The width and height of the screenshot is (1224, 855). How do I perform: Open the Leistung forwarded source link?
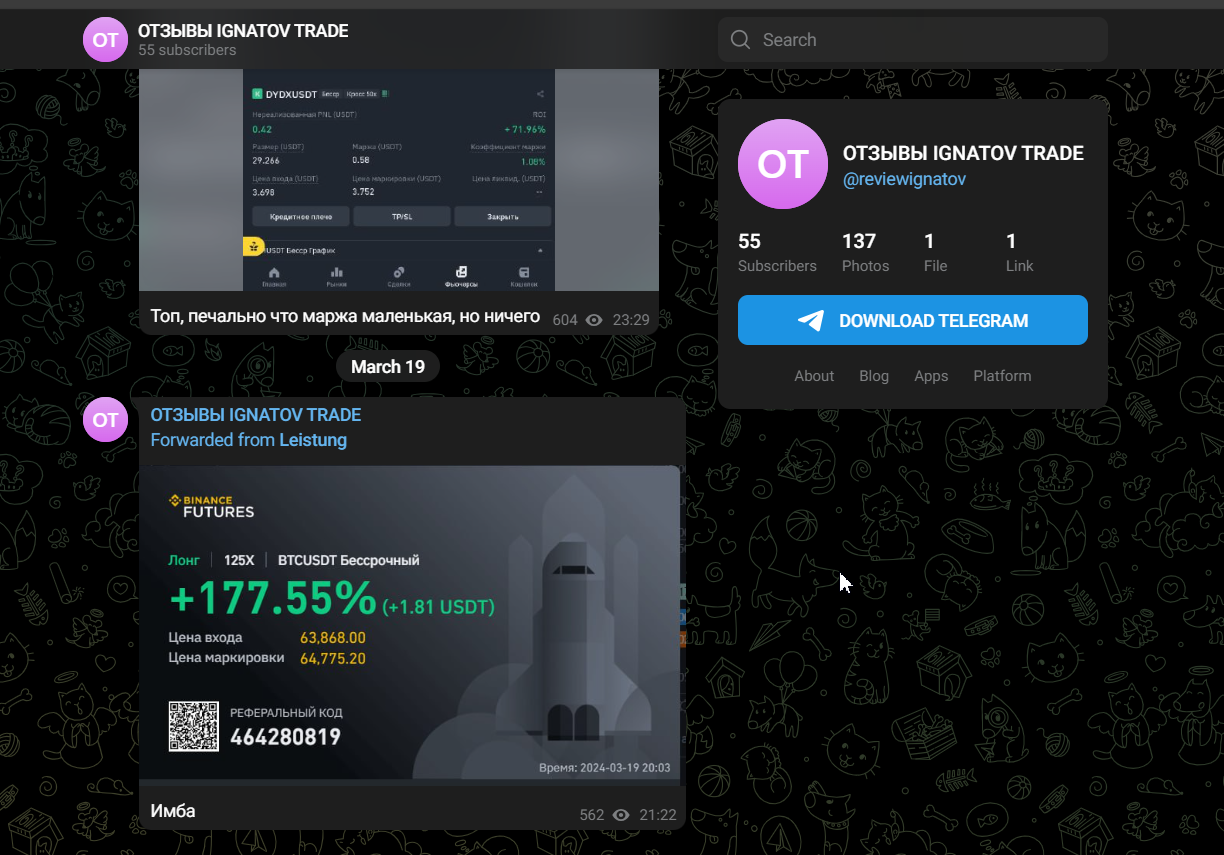313,440
